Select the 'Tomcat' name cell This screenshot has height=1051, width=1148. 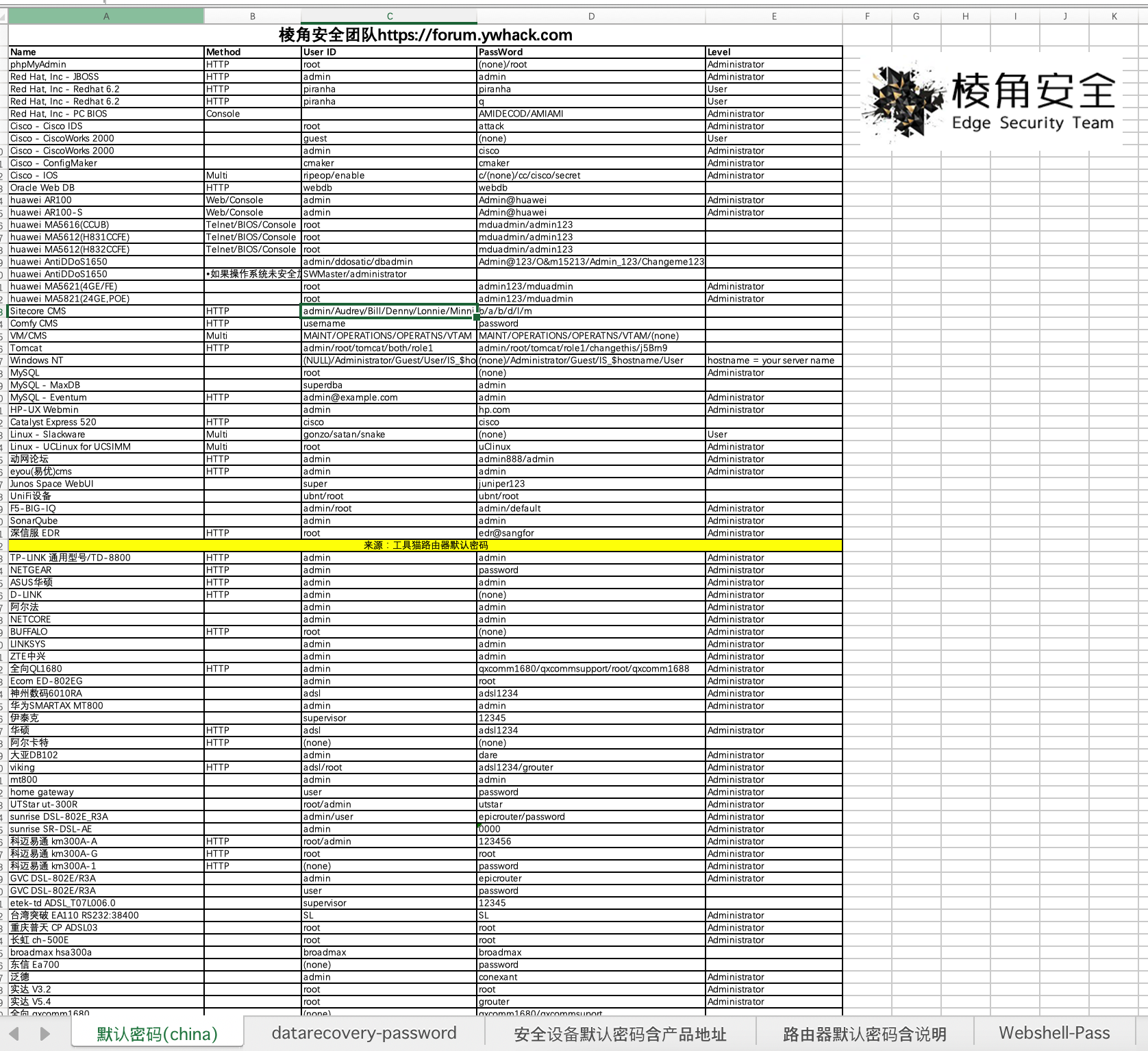click(x=106, y=348)
